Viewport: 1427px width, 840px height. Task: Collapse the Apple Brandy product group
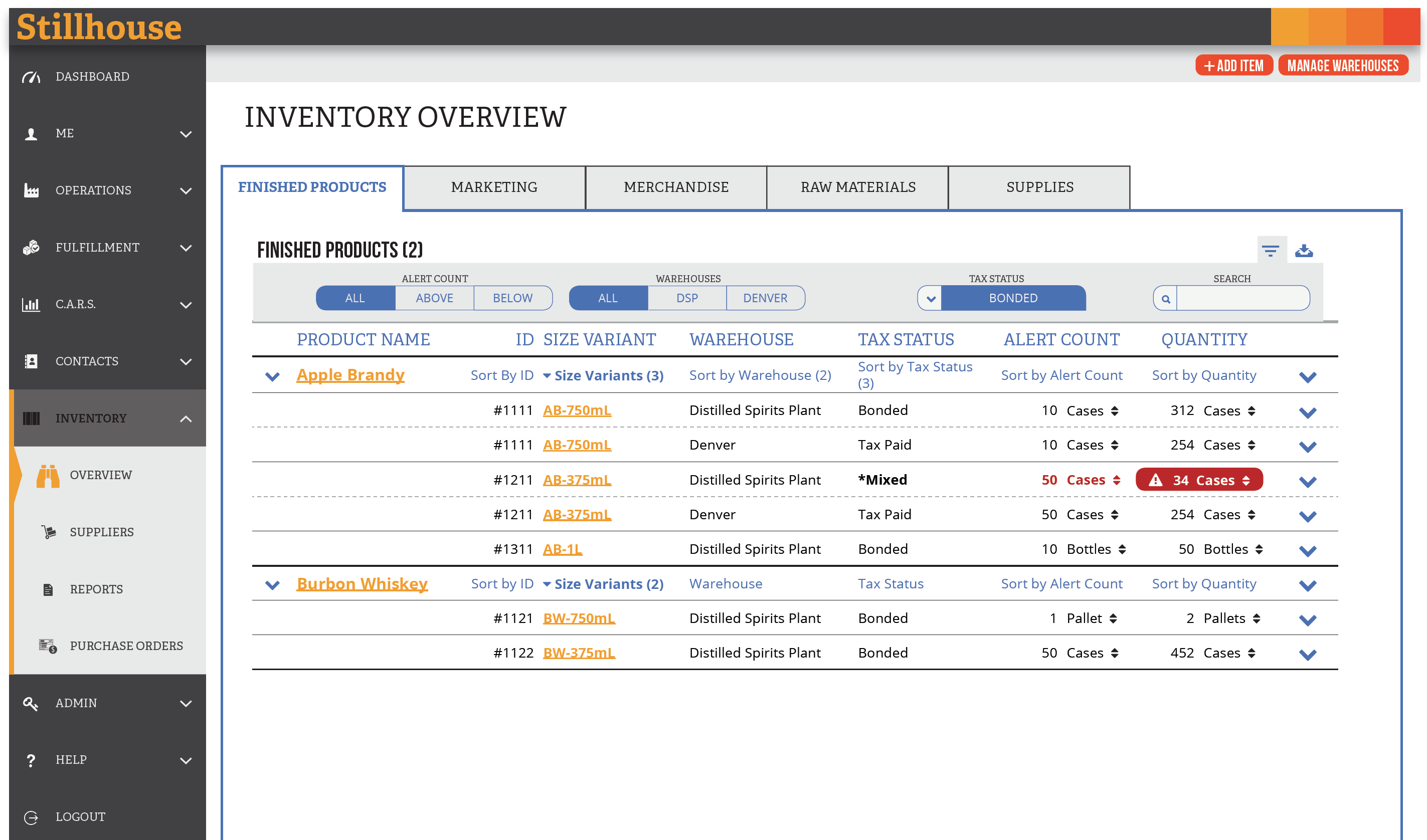[272, 376]
